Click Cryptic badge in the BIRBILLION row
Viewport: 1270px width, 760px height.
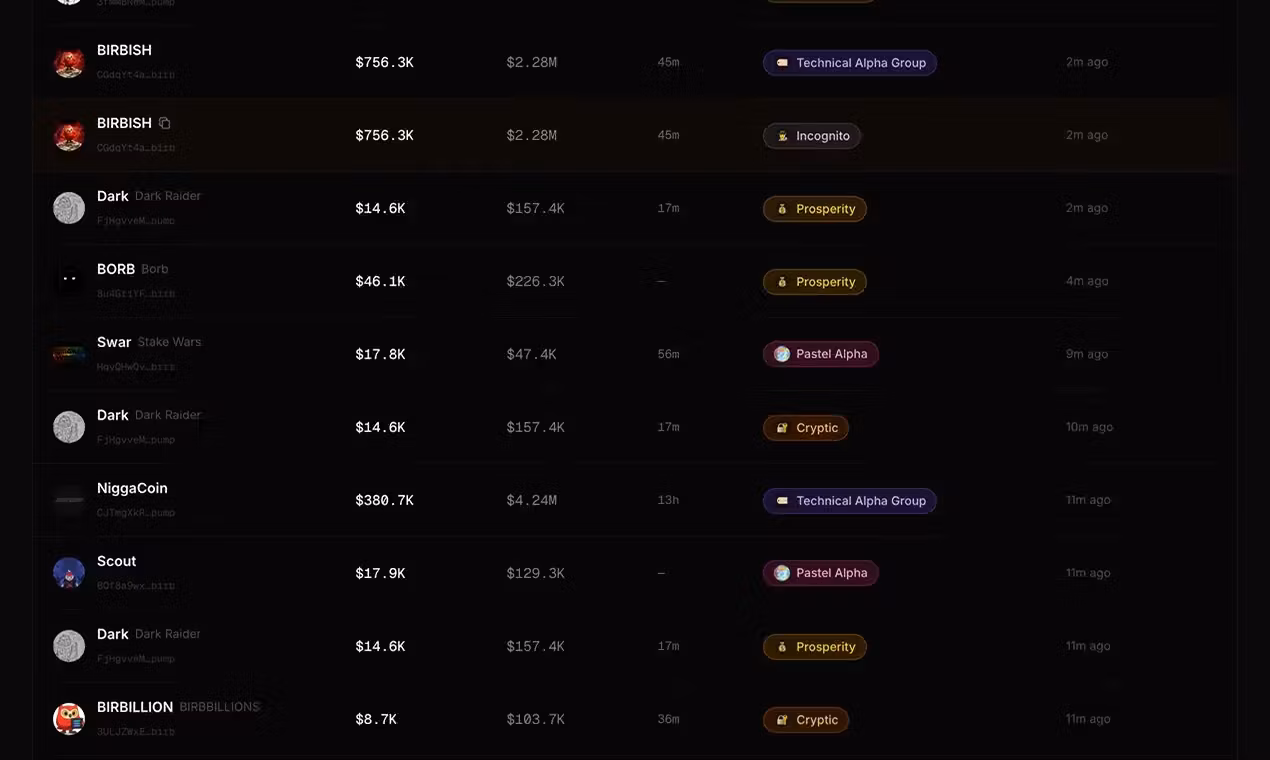coord(806,720)
